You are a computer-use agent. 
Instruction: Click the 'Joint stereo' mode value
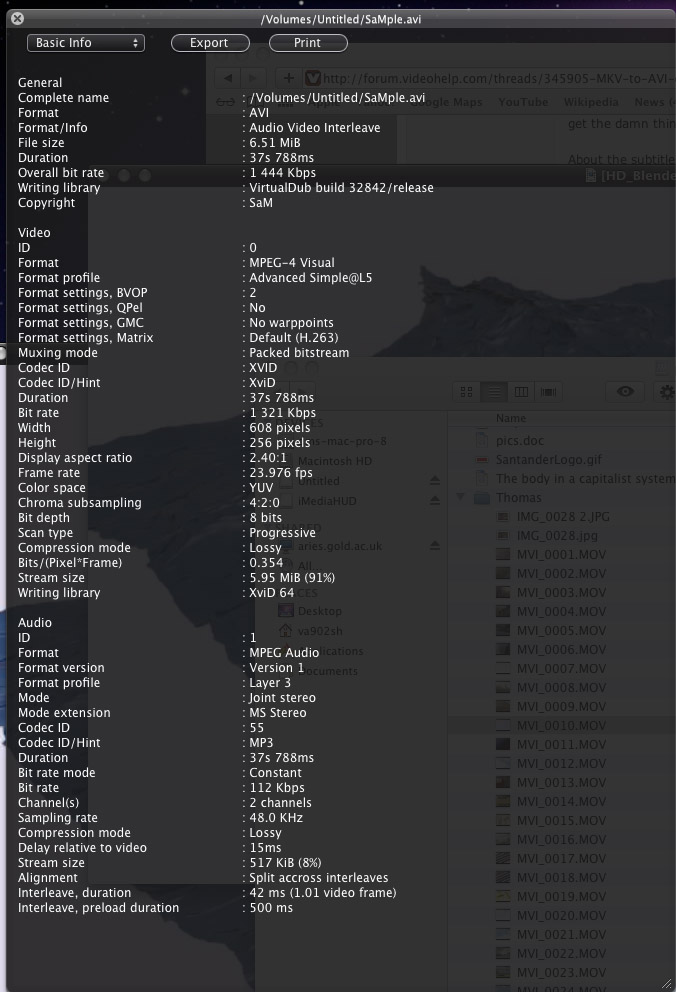coord(282,697)
